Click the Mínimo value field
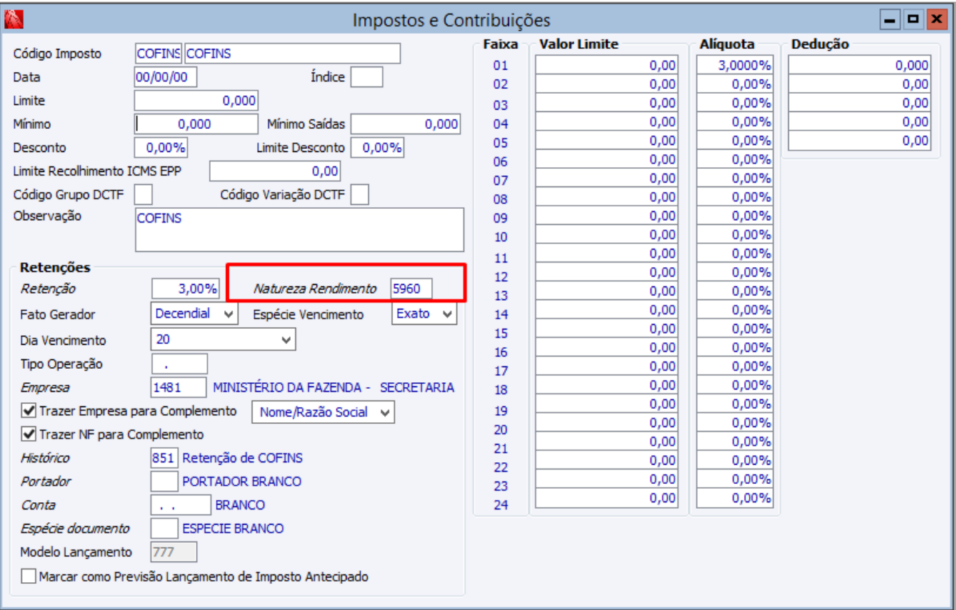Screen dimensions: 956x610 pos(196,124)
